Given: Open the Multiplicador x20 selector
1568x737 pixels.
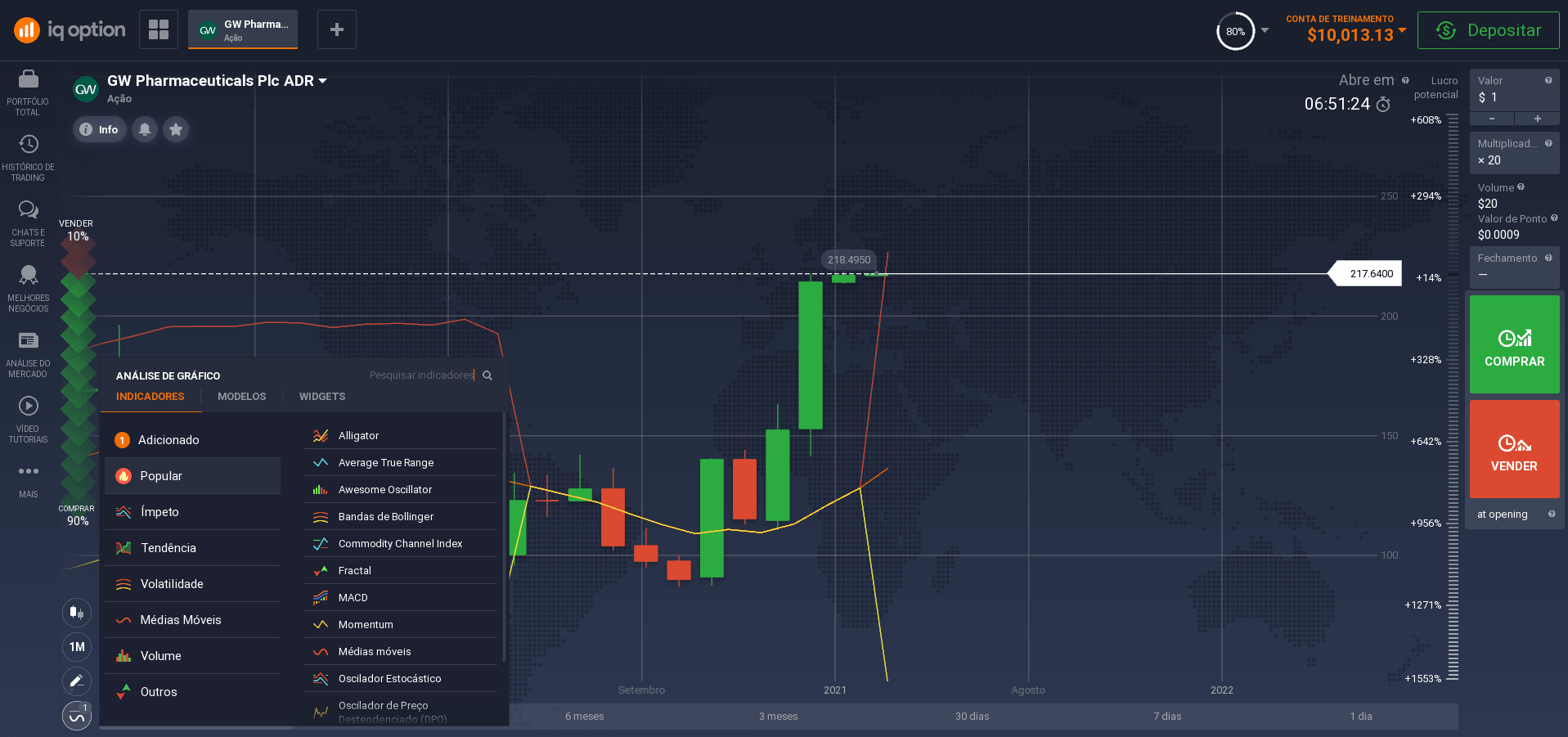Looking at the screenshot, I should [1514, 153].
